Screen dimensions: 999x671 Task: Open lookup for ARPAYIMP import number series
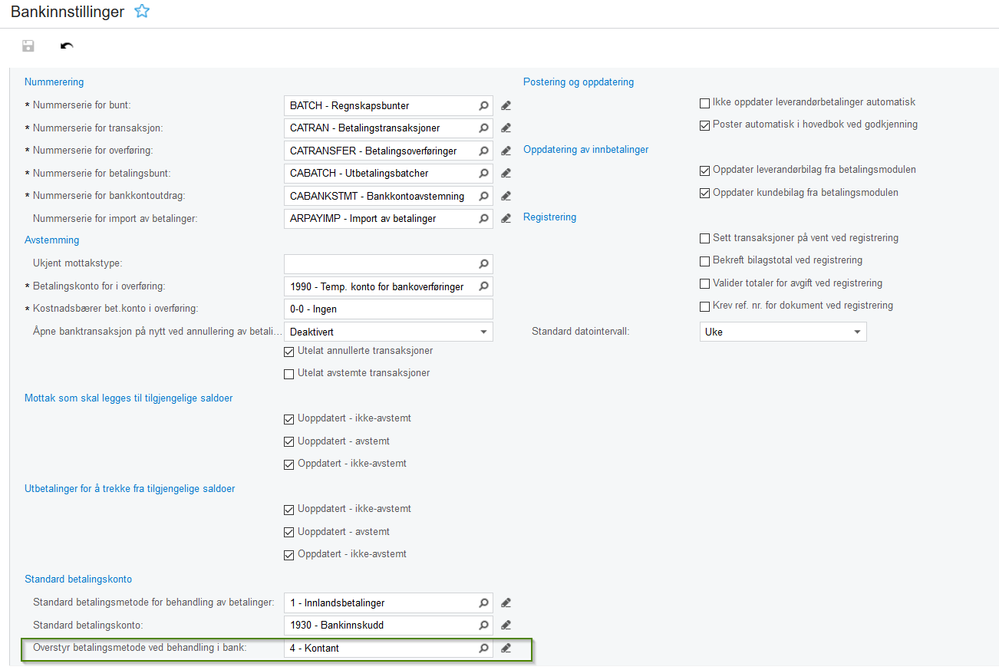484,219
